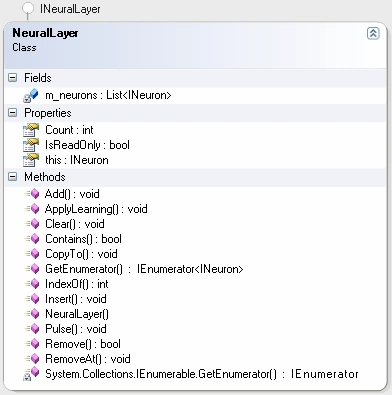Select the NeuralLayer() constructor entry
The height and width of the screenshot is (395, 392).
[x=77, y=314]
